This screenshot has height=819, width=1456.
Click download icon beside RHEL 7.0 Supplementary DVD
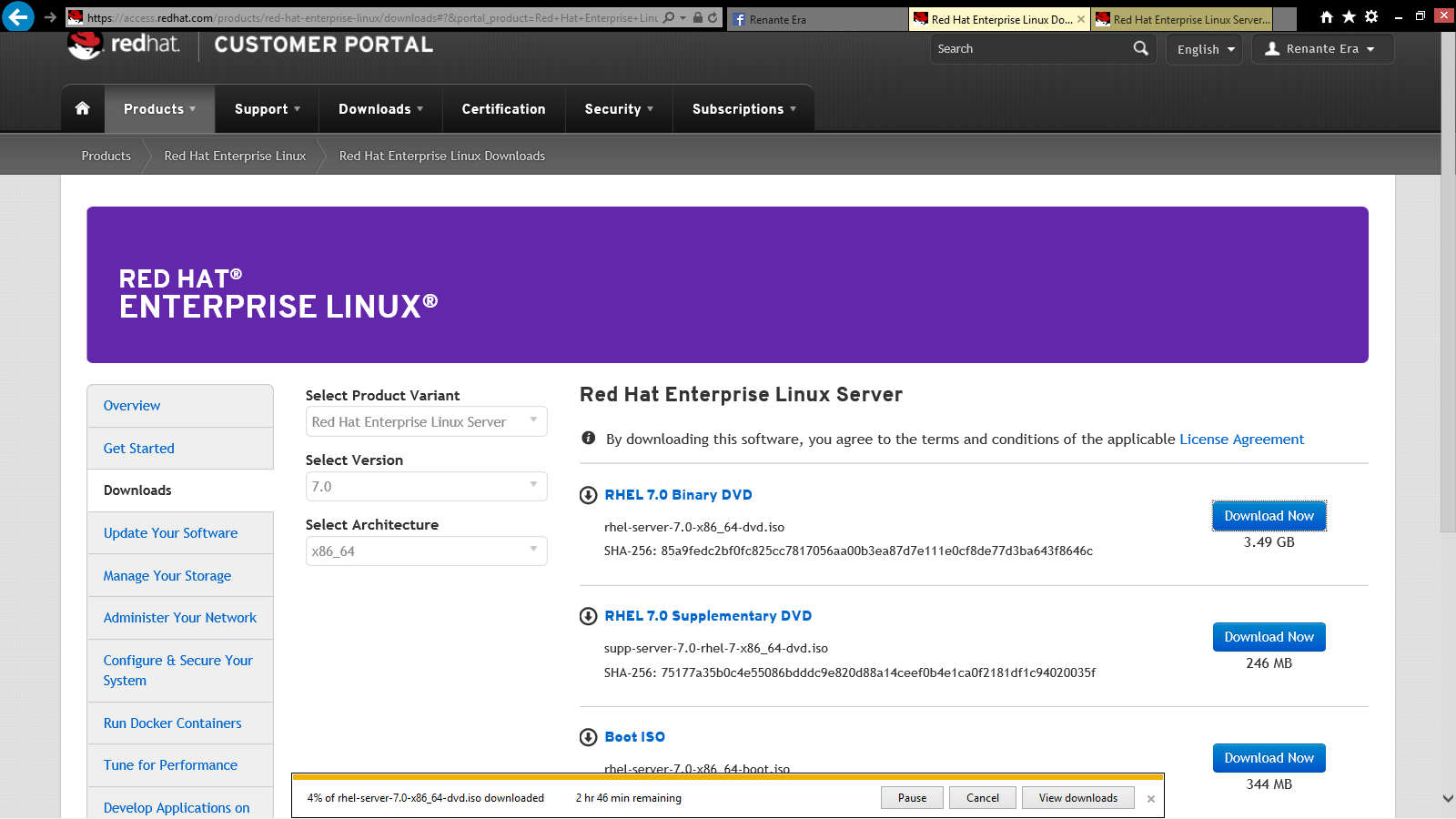pyautogui.click(x=589, y=616)
